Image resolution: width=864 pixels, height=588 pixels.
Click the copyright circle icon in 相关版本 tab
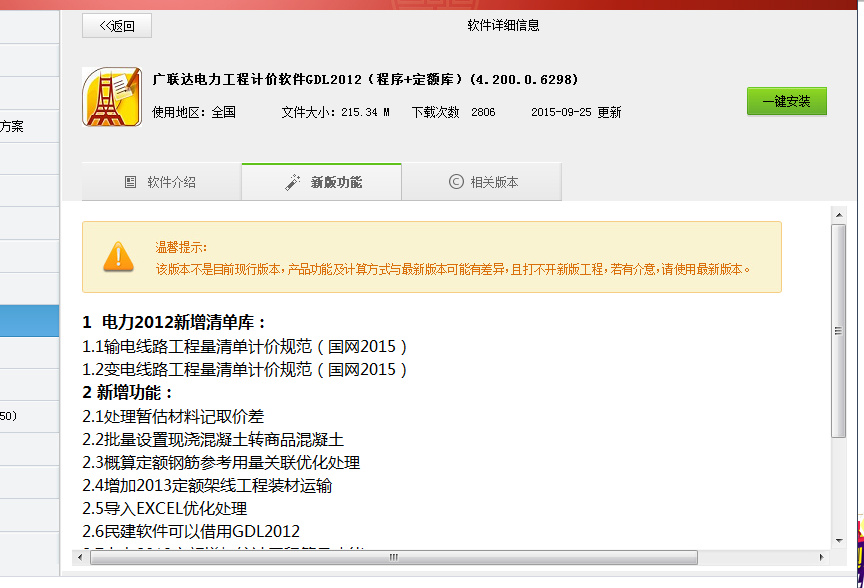coord(456,181)
